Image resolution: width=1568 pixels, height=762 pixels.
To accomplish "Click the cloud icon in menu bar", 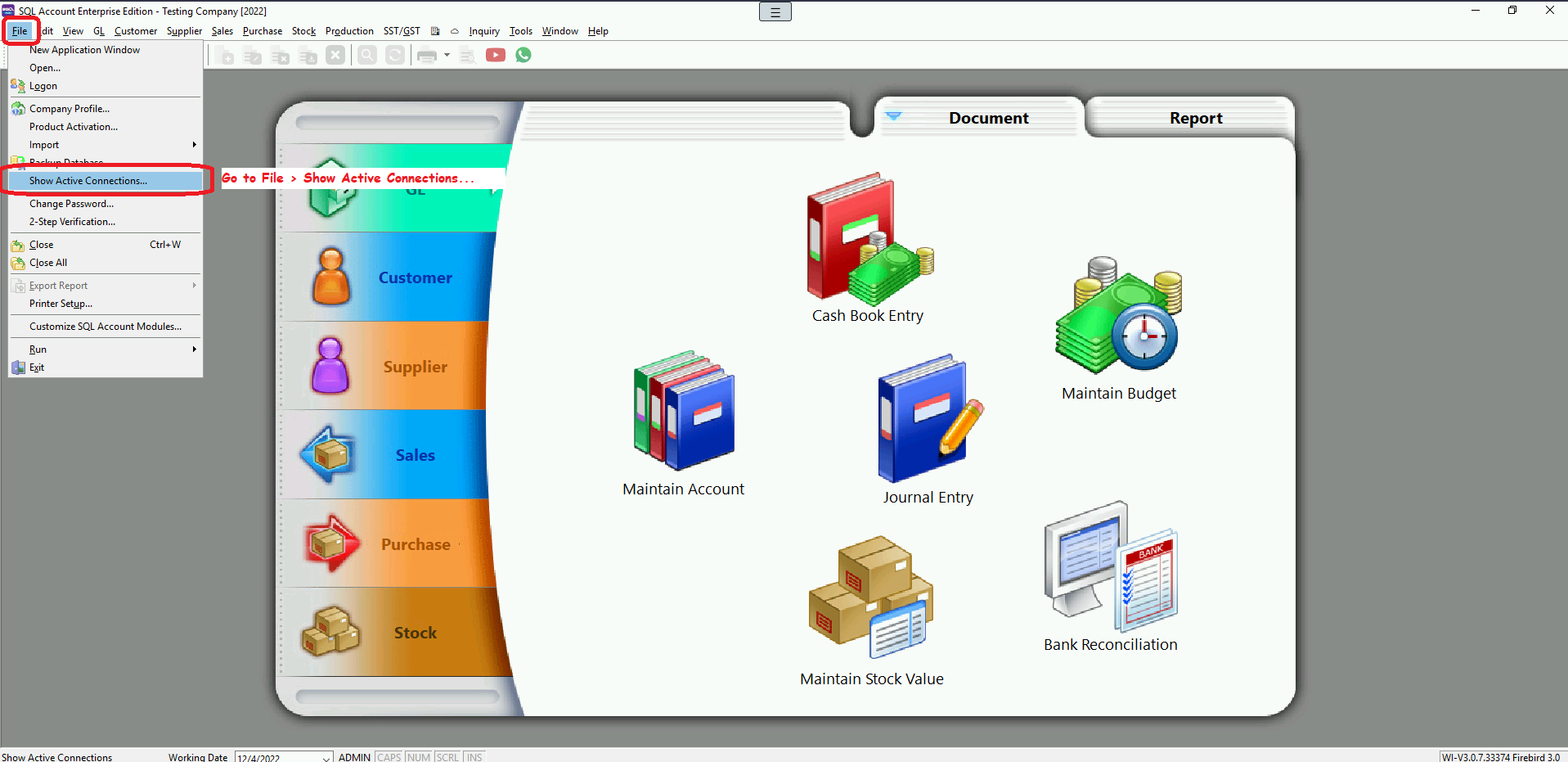I will tap(455, 31).
